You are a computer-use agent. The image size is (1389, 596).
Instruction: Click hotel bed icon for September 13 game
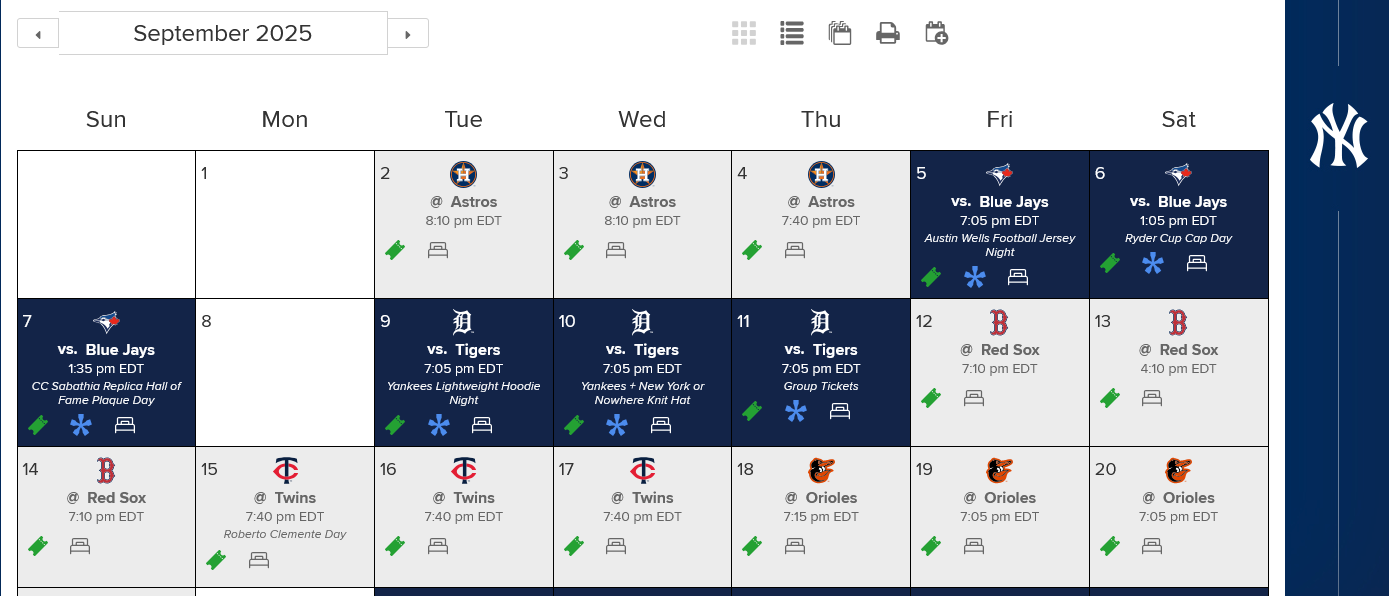point(1152,398)
